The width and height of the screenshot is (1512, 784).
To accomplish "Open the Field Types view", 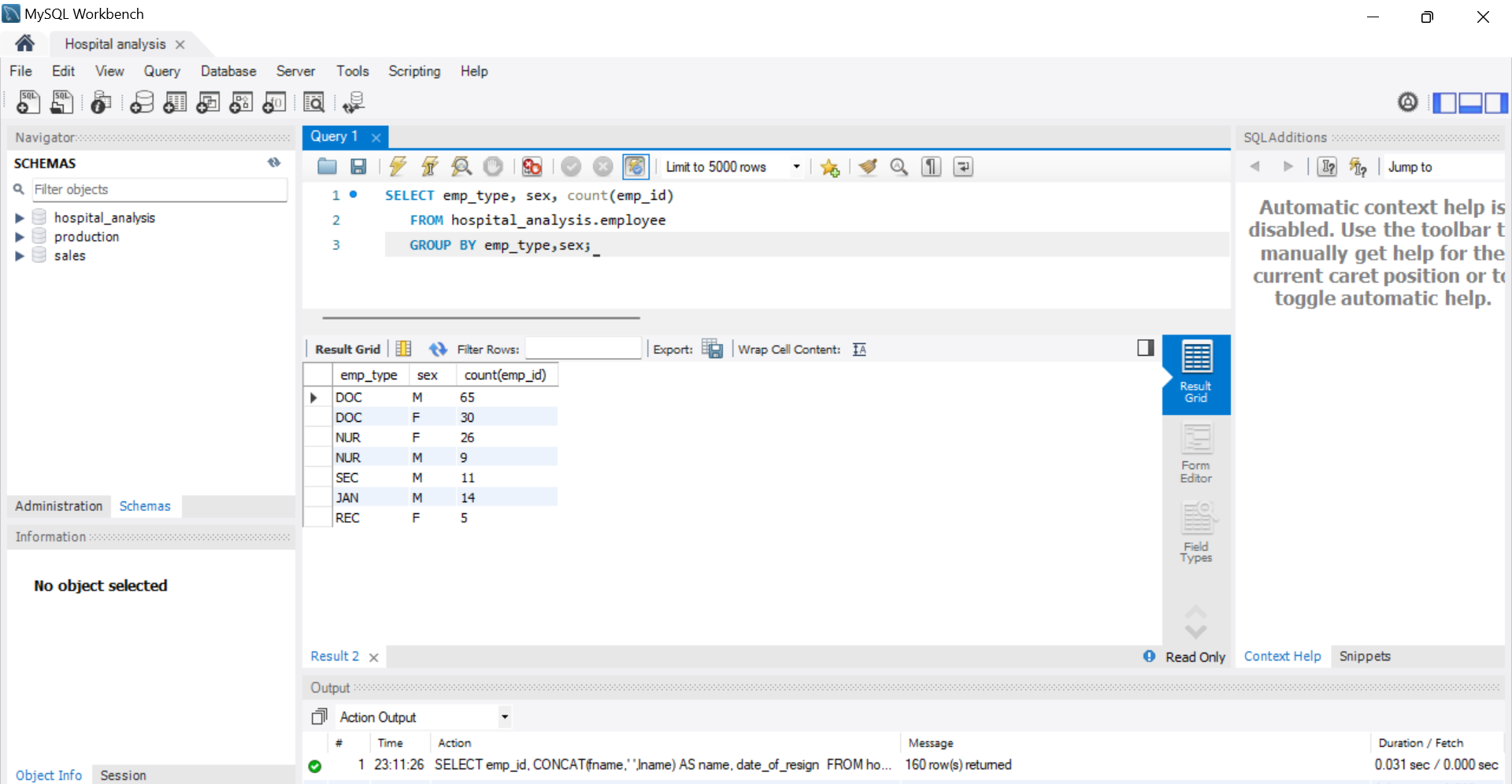I will [x=1196, y=534].
